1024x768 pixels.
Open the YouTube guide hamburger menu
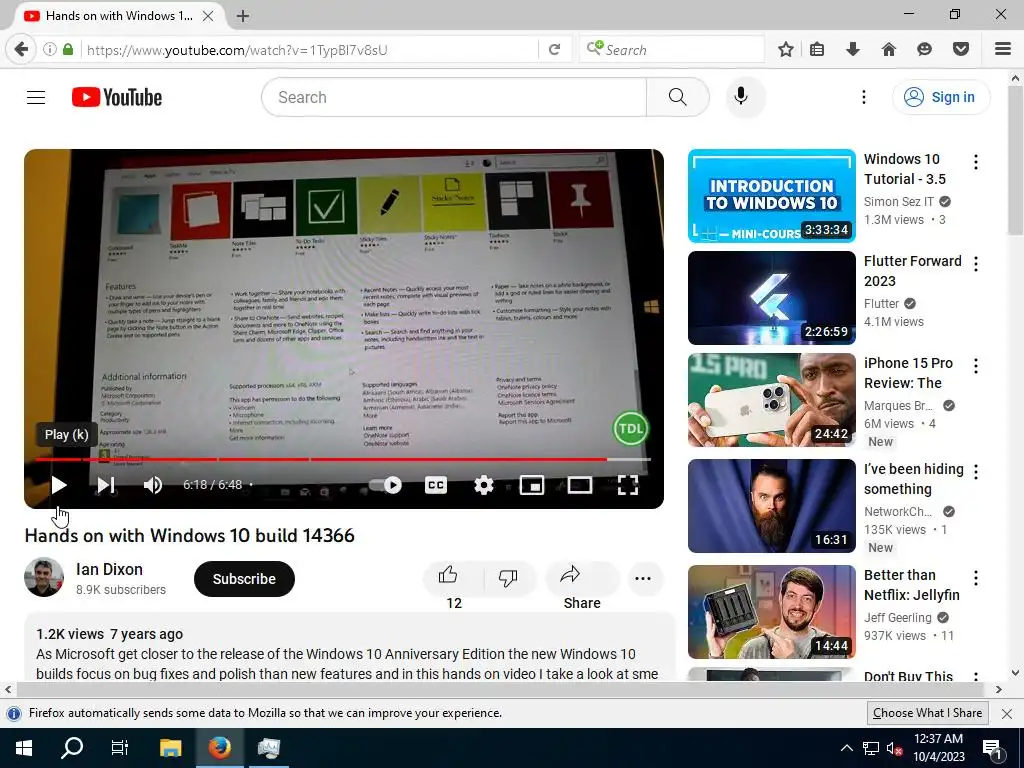[36, 97]
